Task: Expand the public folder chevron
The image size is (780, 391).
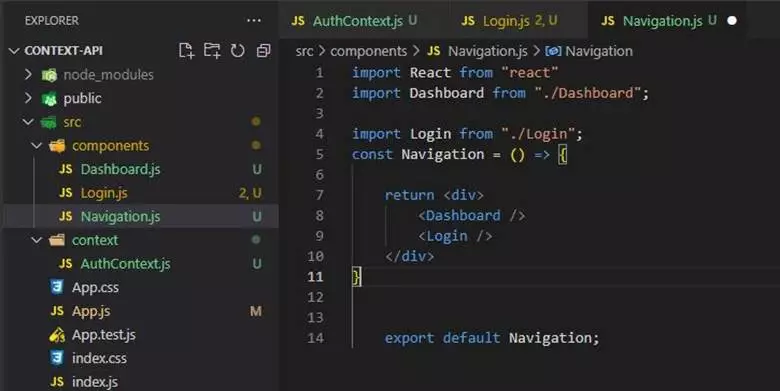Action: pyautogui.click(x=28, y=98)
